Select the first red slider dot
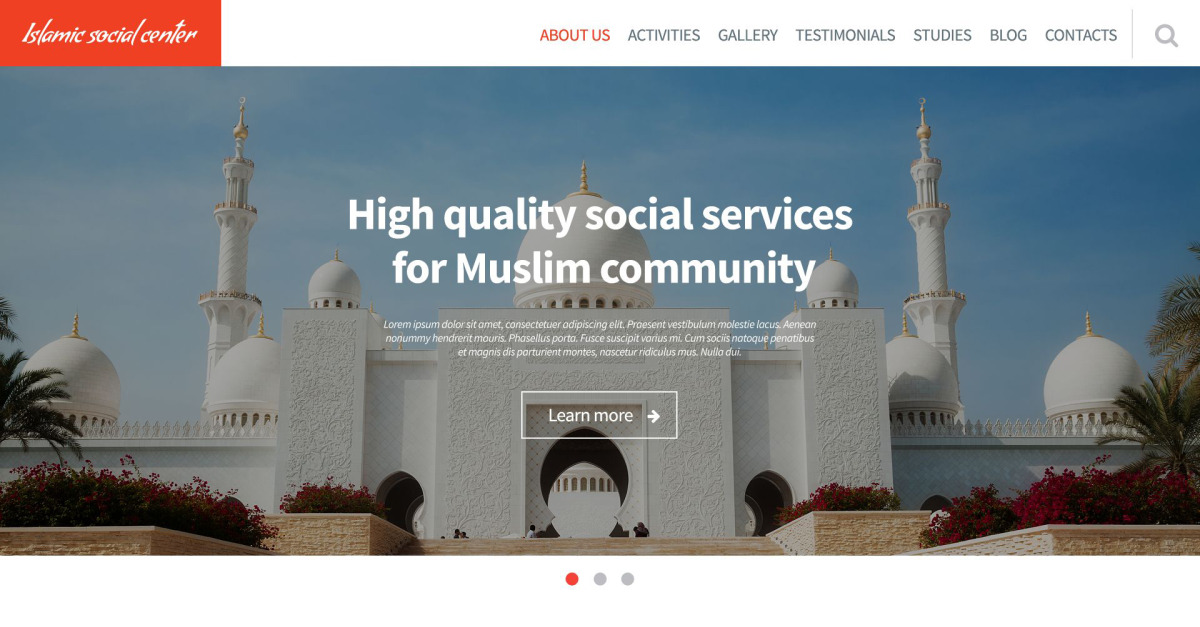 pos(572,579)
